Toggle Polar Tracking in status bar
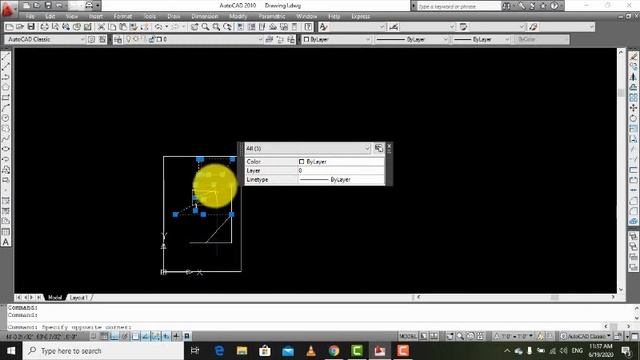The width and height of the screenshot is (640, 360). tap(124, 336)
